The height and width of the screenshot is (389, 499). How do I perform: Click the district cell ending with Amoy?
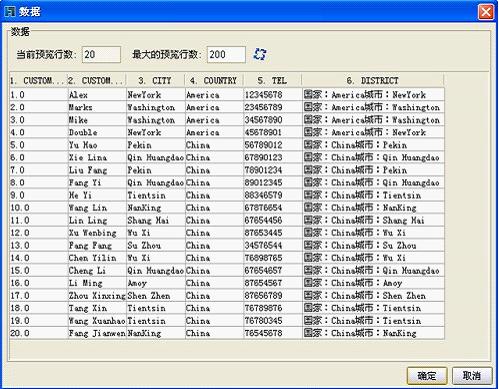(x=373, y=283)
